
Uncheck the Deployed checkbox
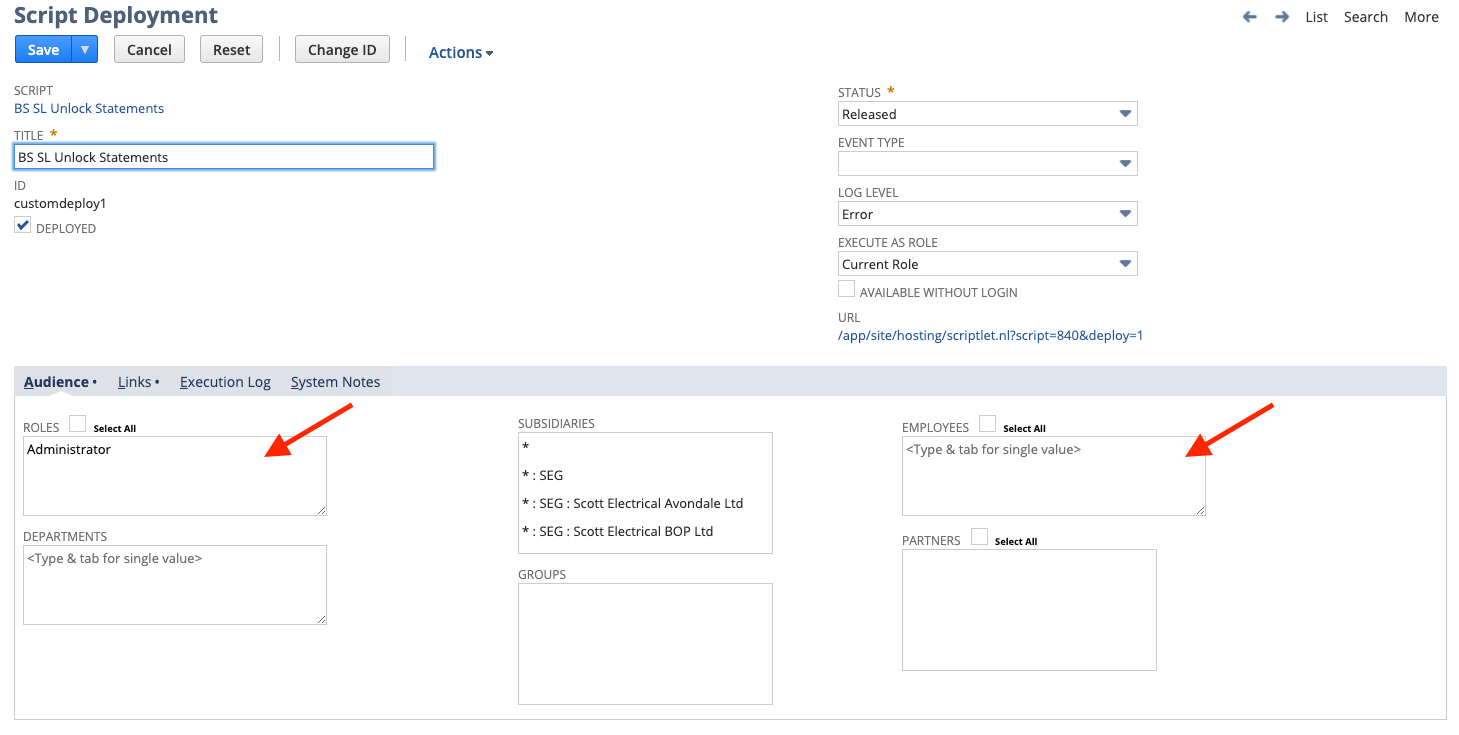pyautogui.click(x=23, y=226)
